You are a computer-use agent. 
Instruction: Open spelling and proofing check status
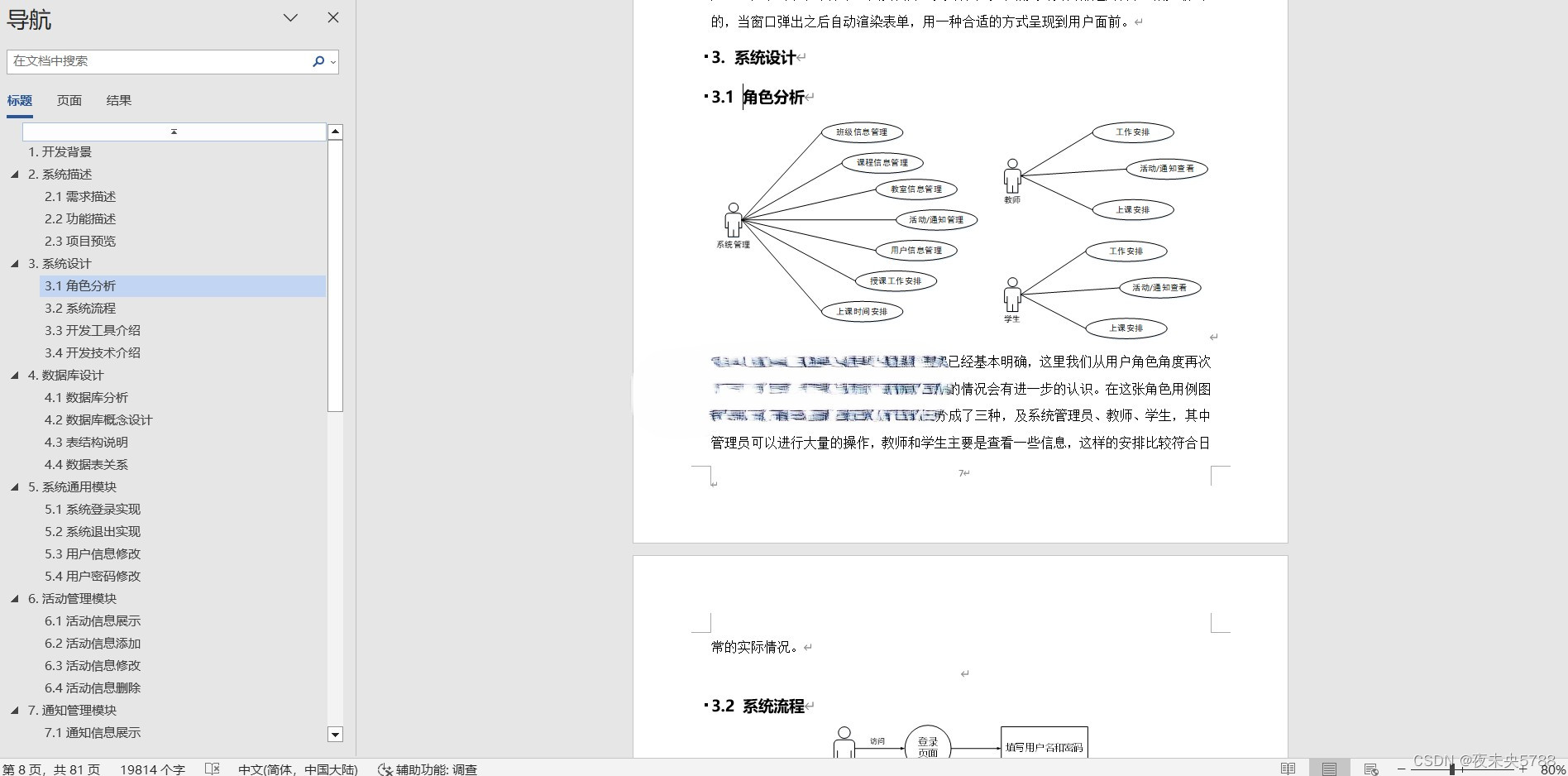pos(213,769)
